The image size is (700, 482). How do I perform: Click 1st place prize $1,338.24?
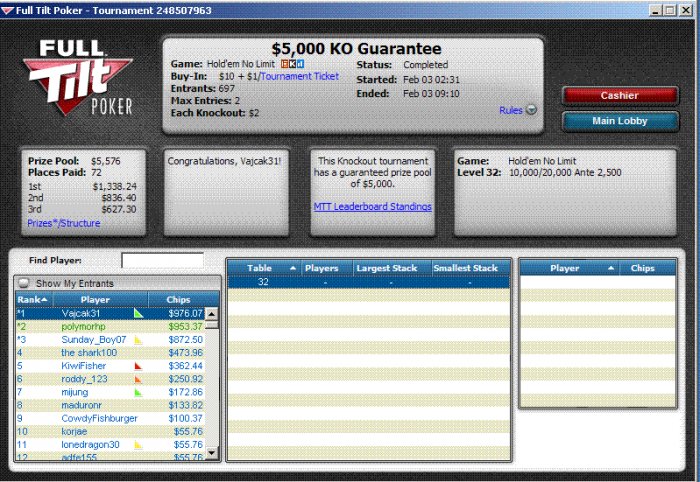115,187
